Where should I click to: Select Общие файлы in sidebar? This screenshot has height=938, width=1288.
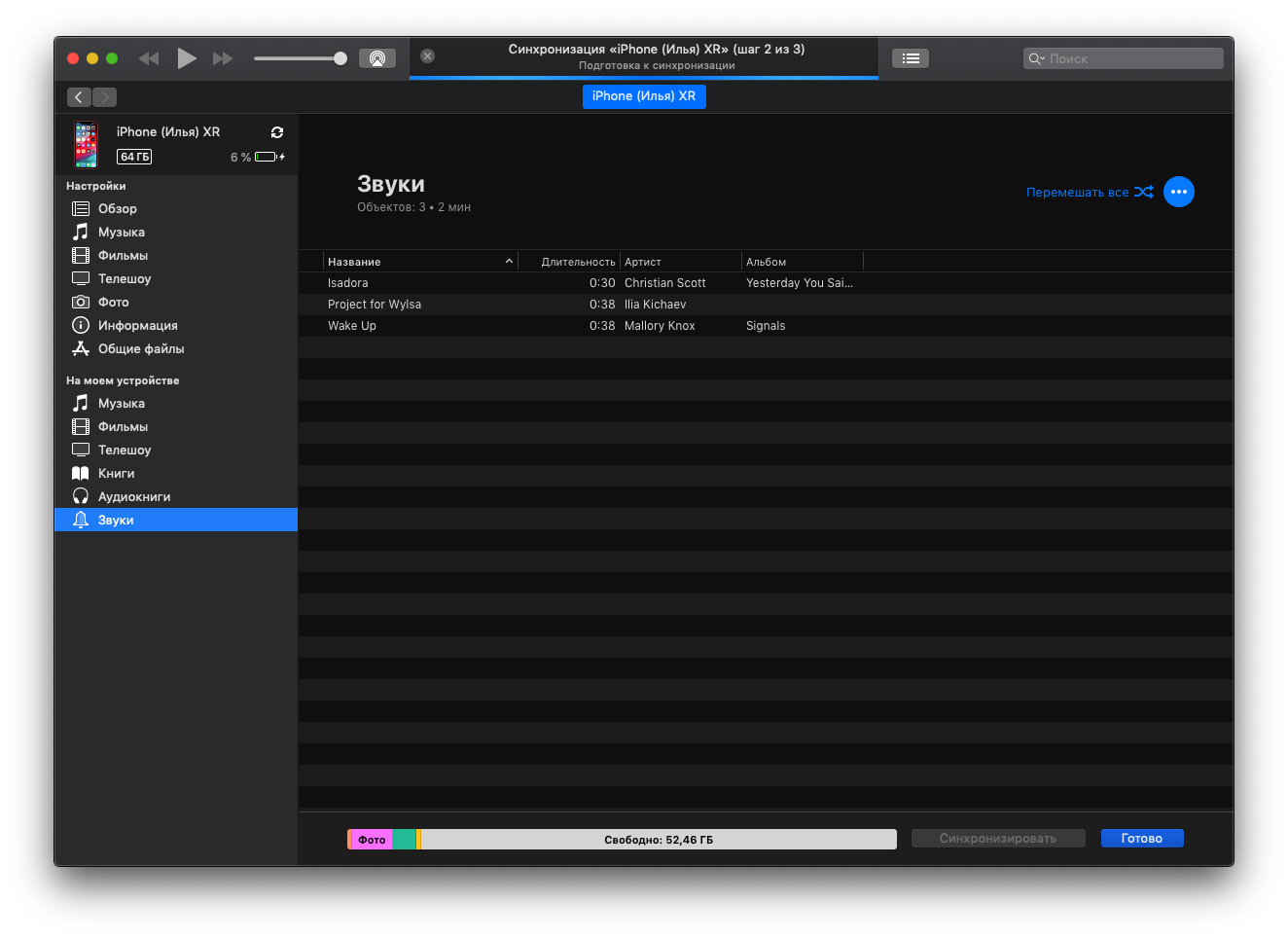click(140, 348)
